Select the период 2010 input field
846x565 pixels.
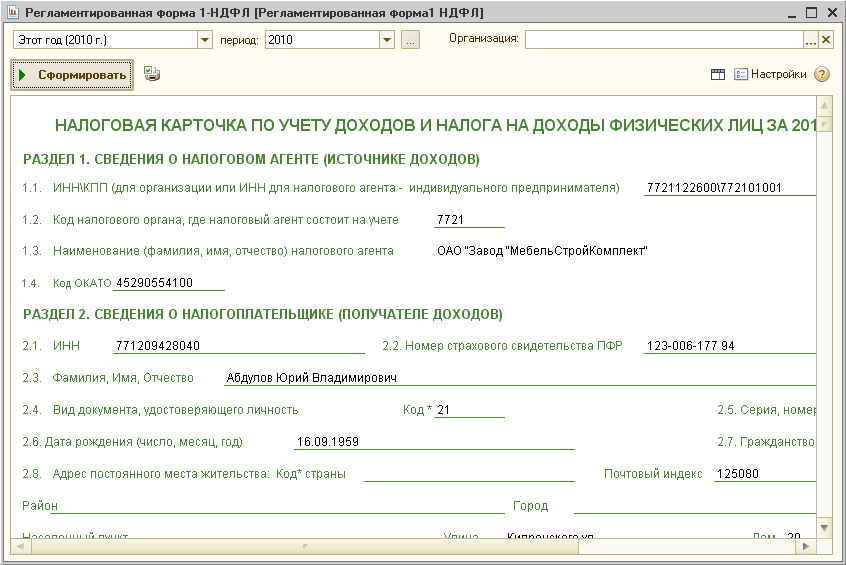(x=323, y=40)
